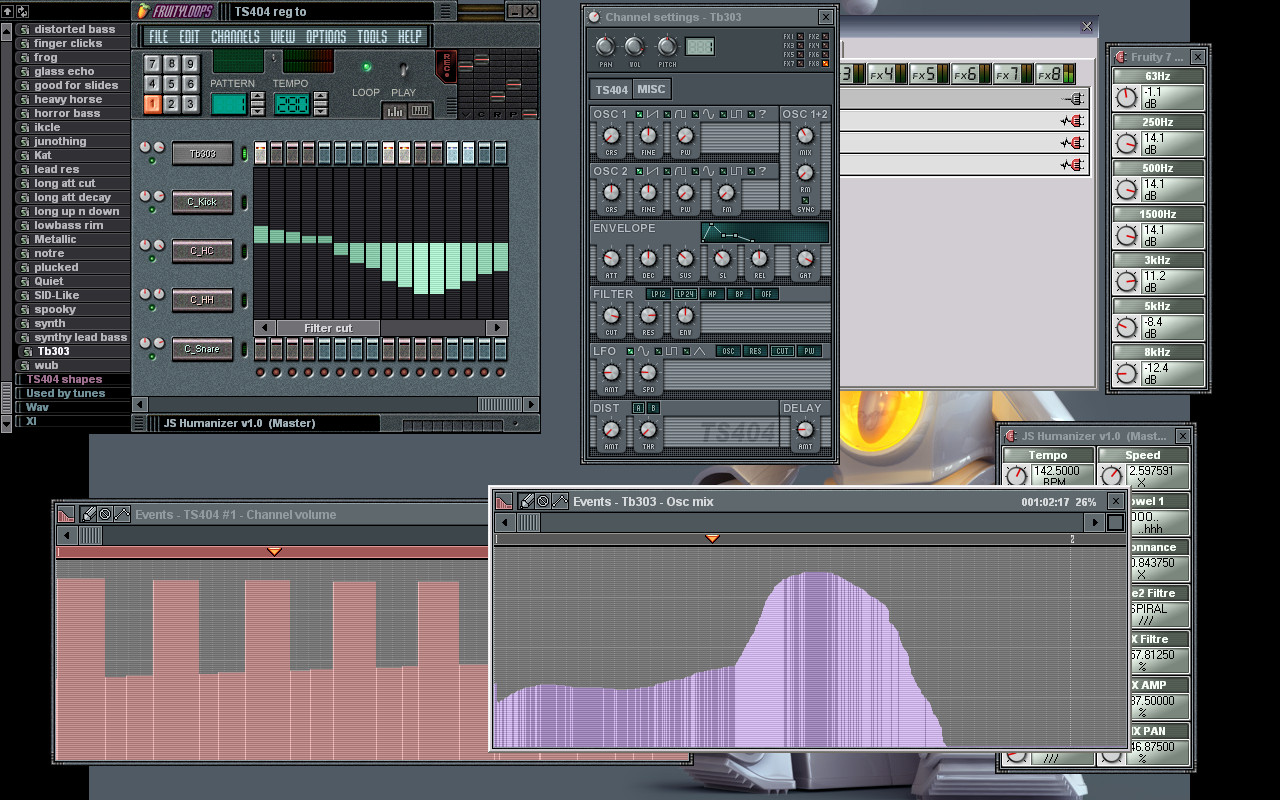Click the song mode bars icon under Play

pos(395,111)
